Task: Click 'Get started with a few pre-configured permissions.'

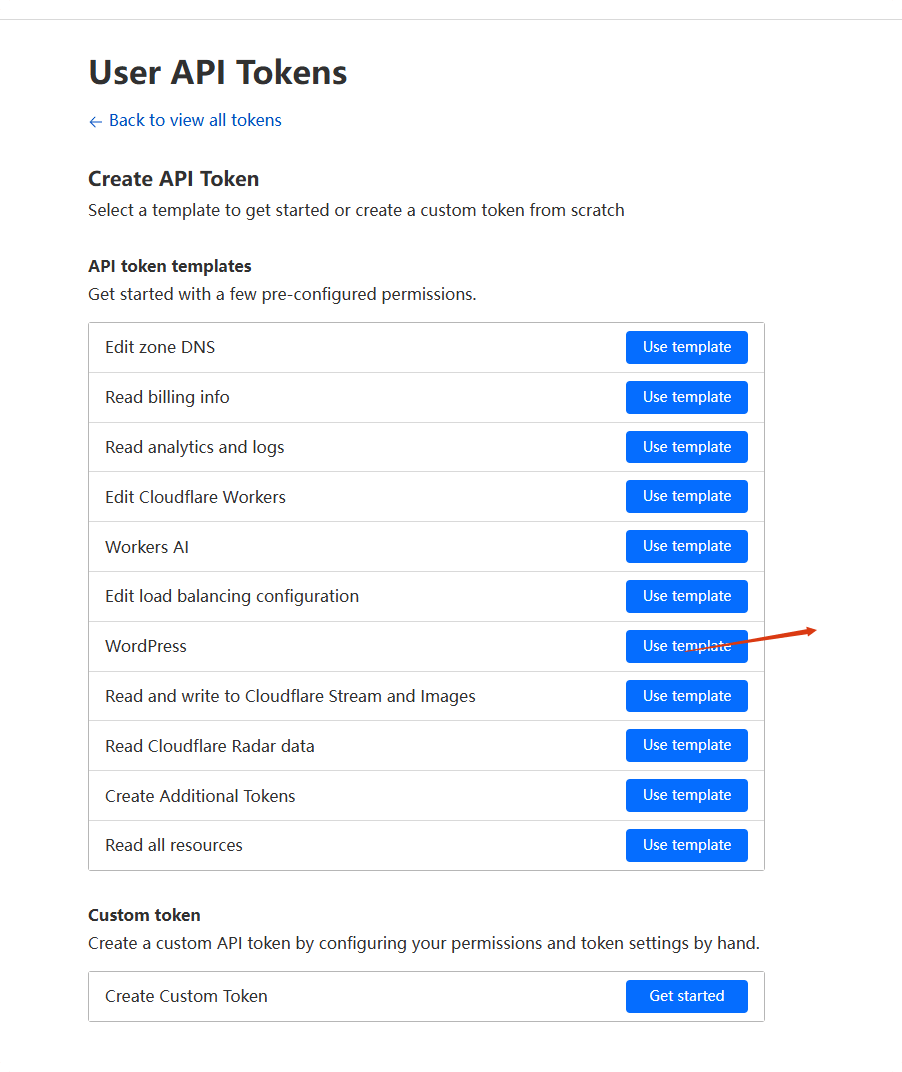Action: tap(282, 294)
